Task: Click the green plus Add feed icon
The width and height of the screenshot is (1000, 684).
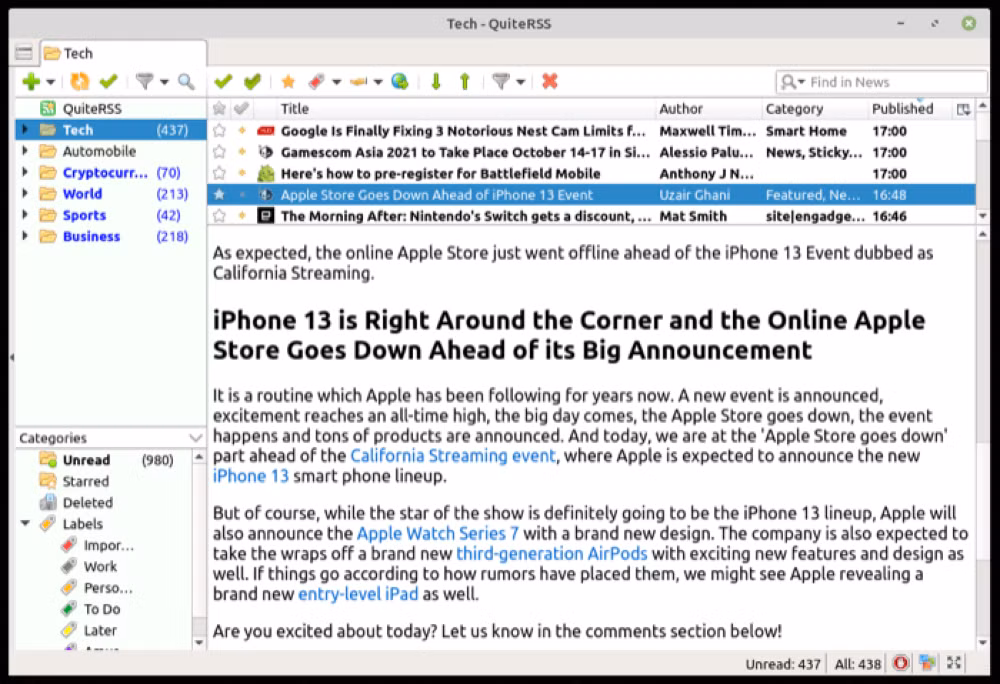Action: 31,82
